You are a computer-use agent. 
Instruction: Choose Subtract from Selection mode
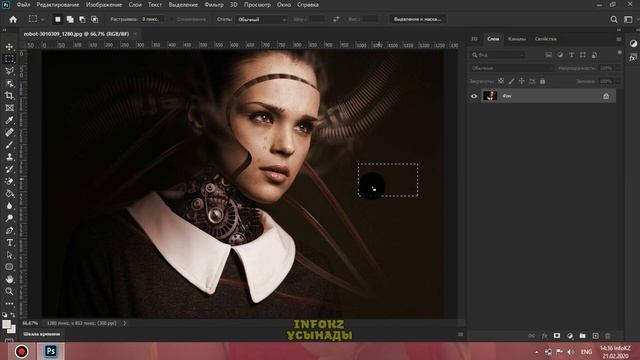click(x=82, y=19)
